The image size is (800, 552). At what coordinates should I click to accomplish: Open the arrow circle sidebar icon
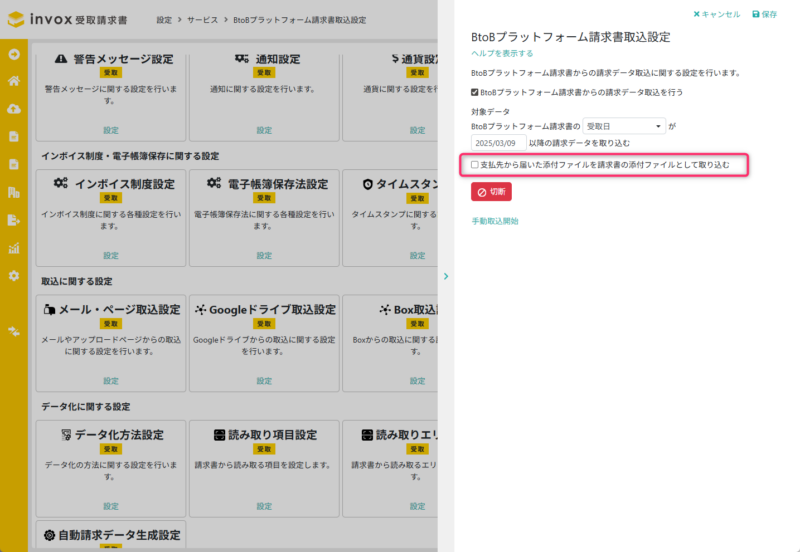click(x=14, y=54)
